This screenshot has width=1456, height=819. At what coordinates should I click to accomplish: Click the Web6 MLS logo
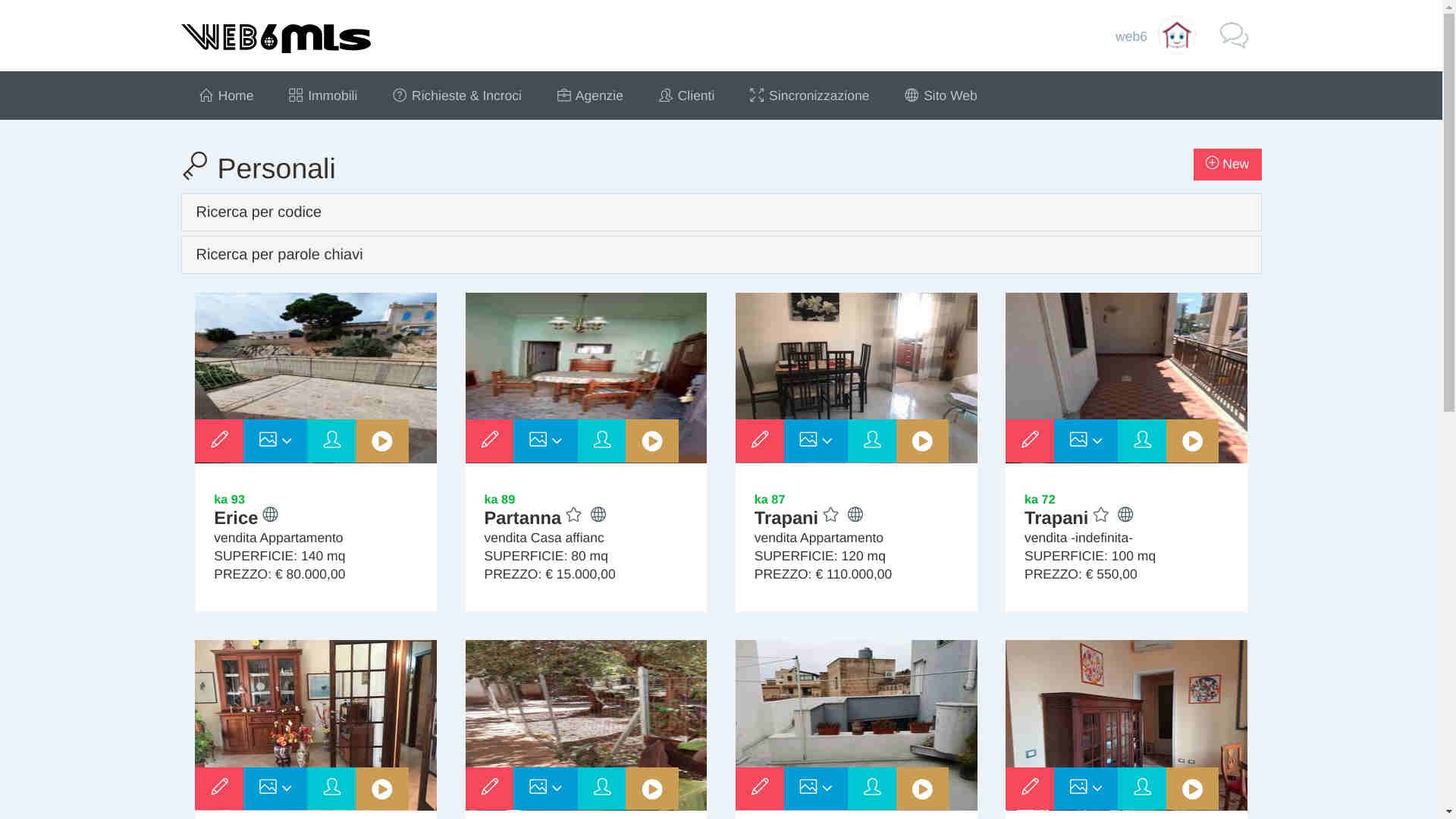coord(276,38)
